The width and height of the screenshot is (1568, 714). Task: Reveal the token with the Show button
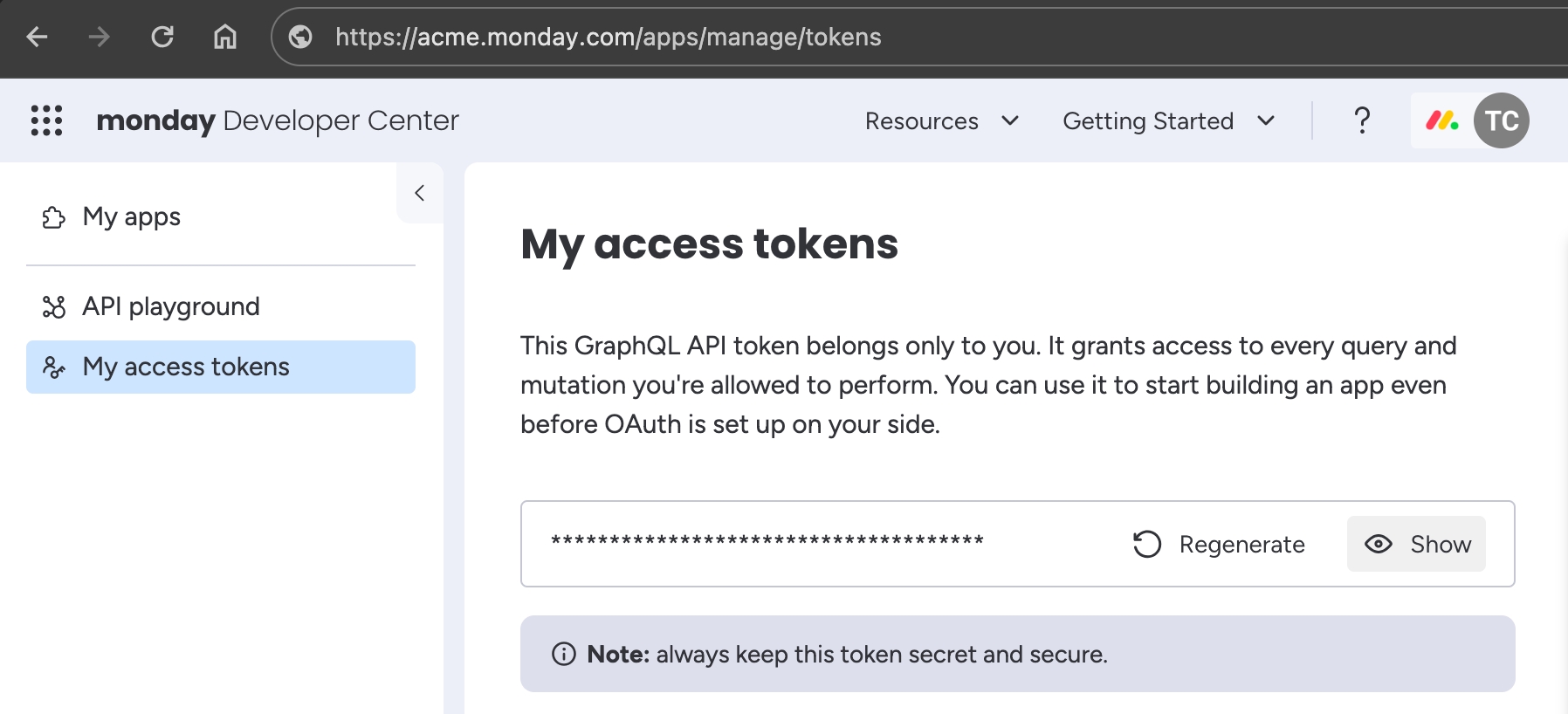tap(1416, 544)
